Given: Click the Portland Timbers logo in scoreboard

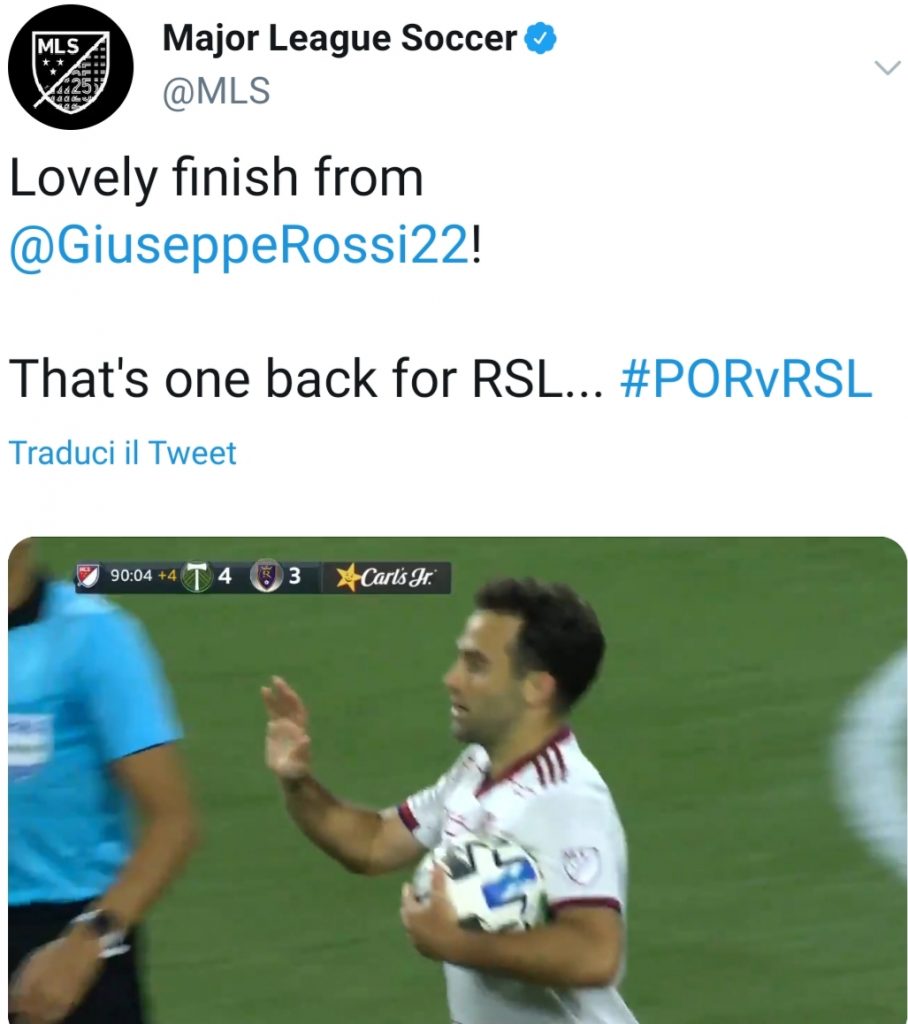Looking at the screenshot, I should [197, 577].
